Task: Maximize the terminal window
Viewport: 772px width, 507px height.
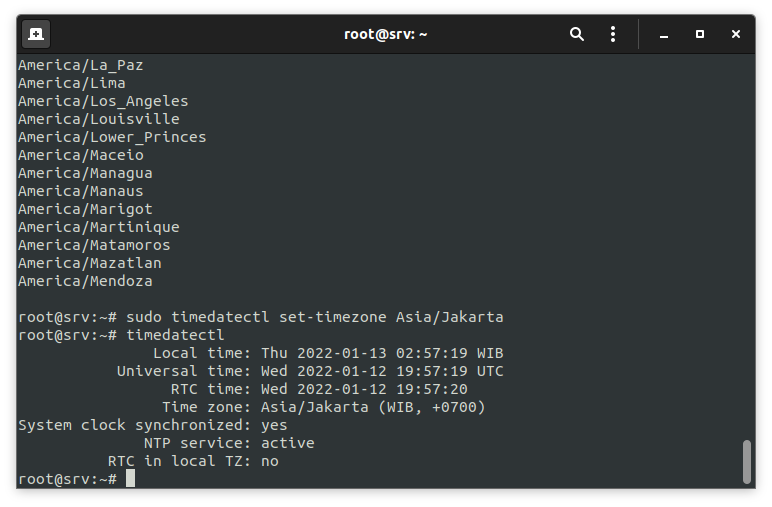Action: 700,34
